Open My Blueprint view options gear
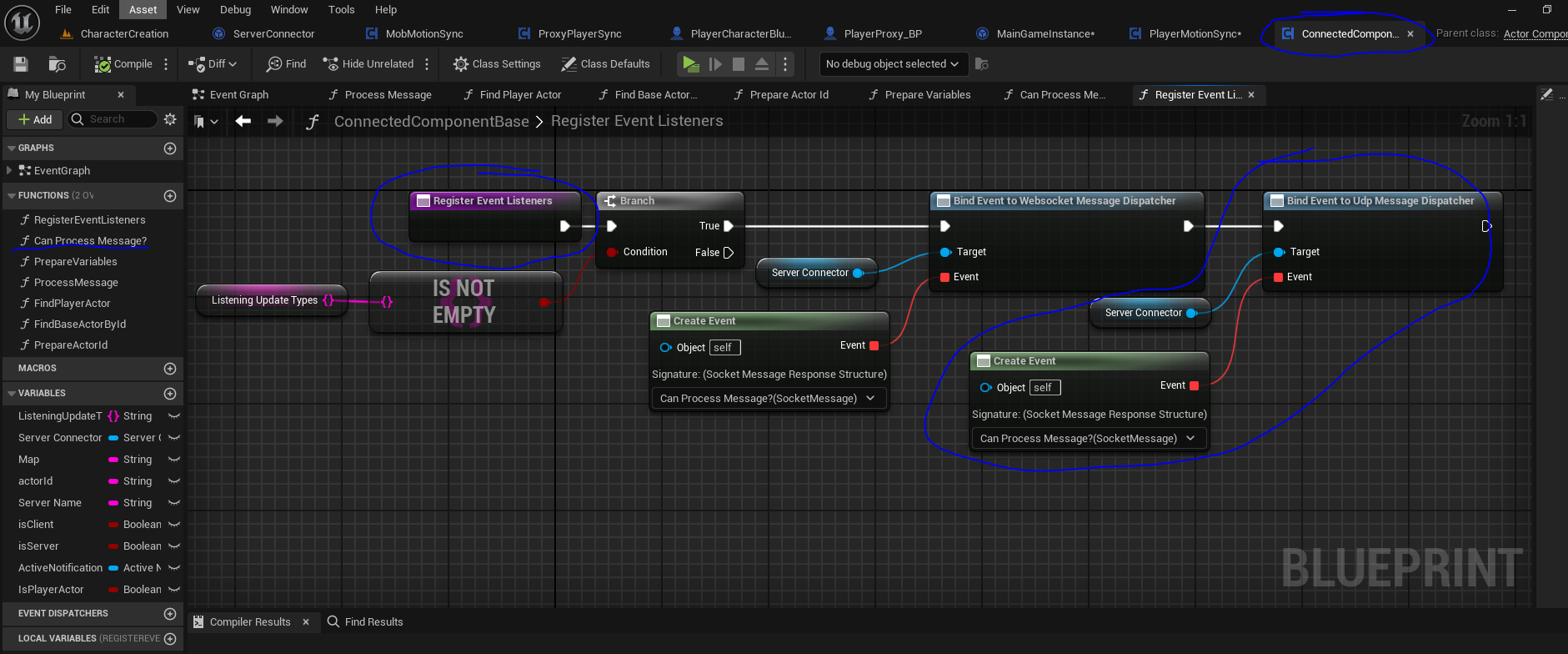1568x654 pixels. pyautogui.click(x=170, y=119)
